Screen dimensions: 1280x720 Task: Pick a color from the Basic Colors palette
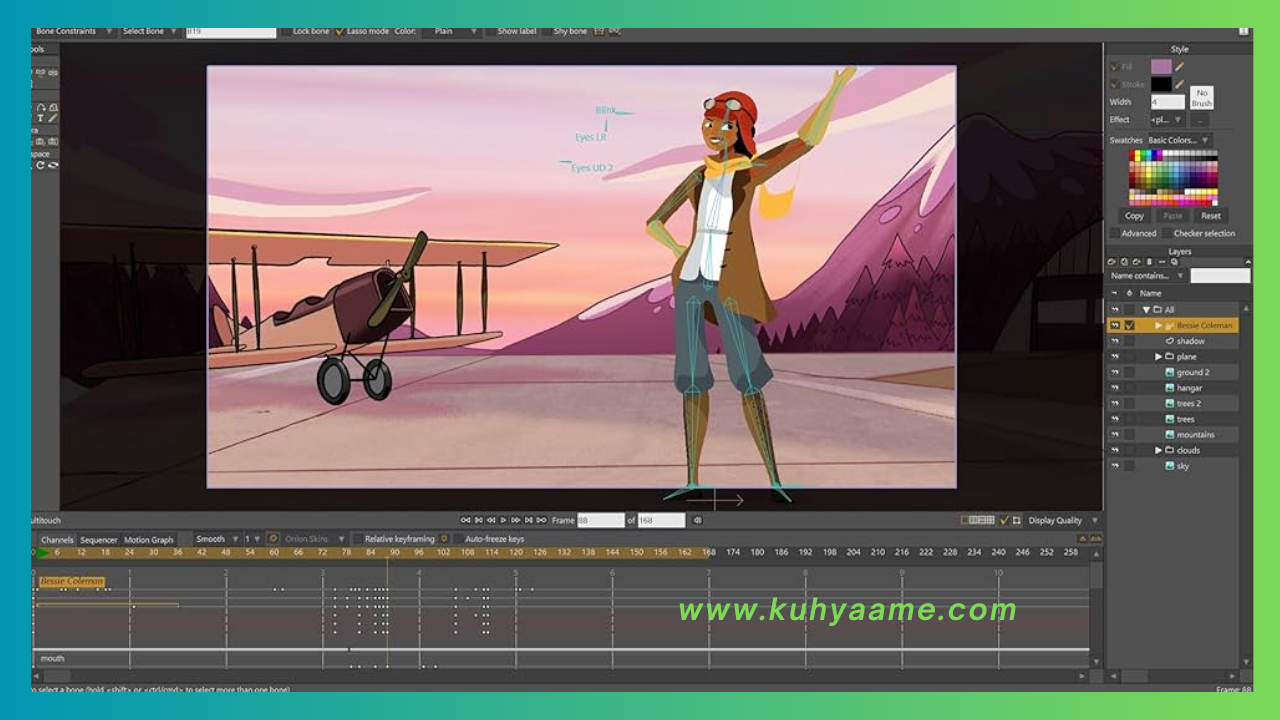click(x=1173, y=177)
